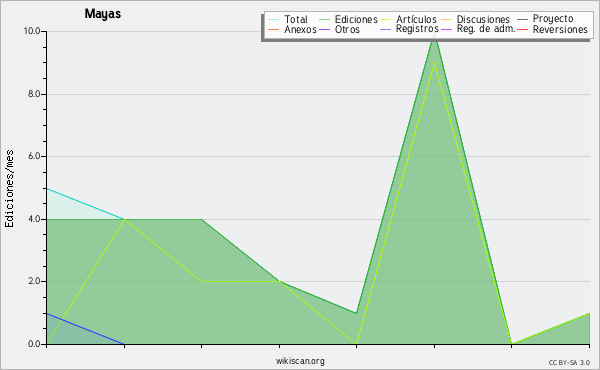
Task: Click the 10.0 y-axis value
Action: point(32,31)
